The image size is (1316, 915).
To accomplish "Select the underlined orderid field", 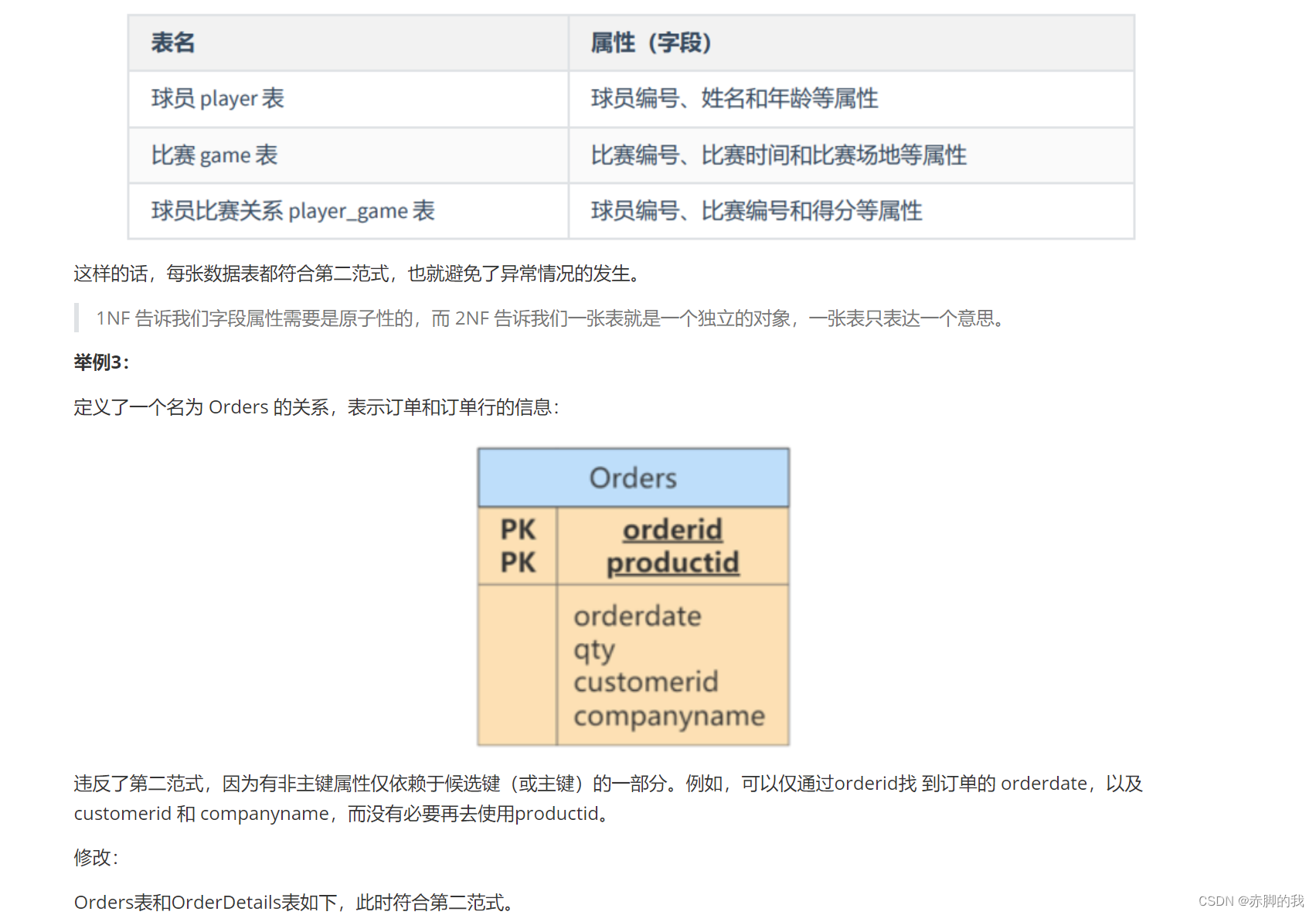I will [672, 529].
